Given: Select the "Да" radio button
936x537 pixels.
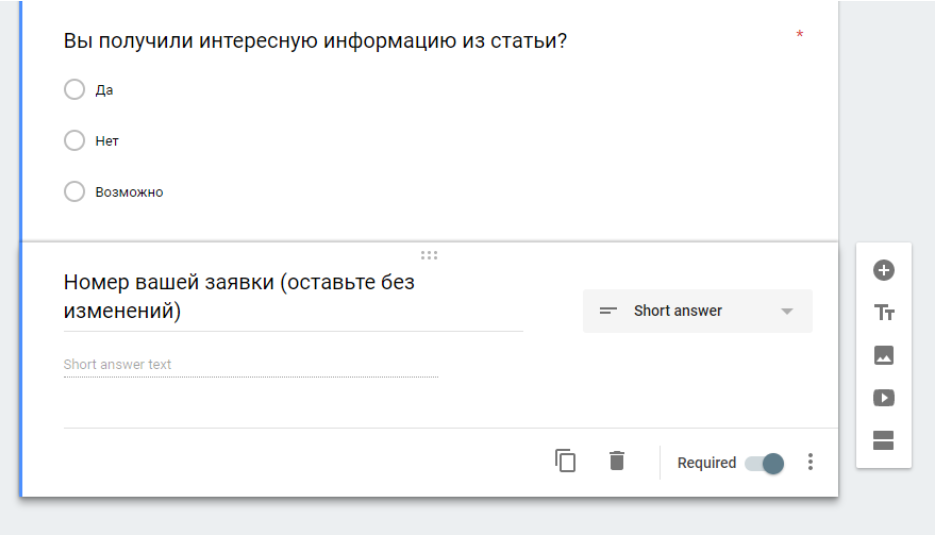Looking at the screenshot, I should tap(74, 90).
